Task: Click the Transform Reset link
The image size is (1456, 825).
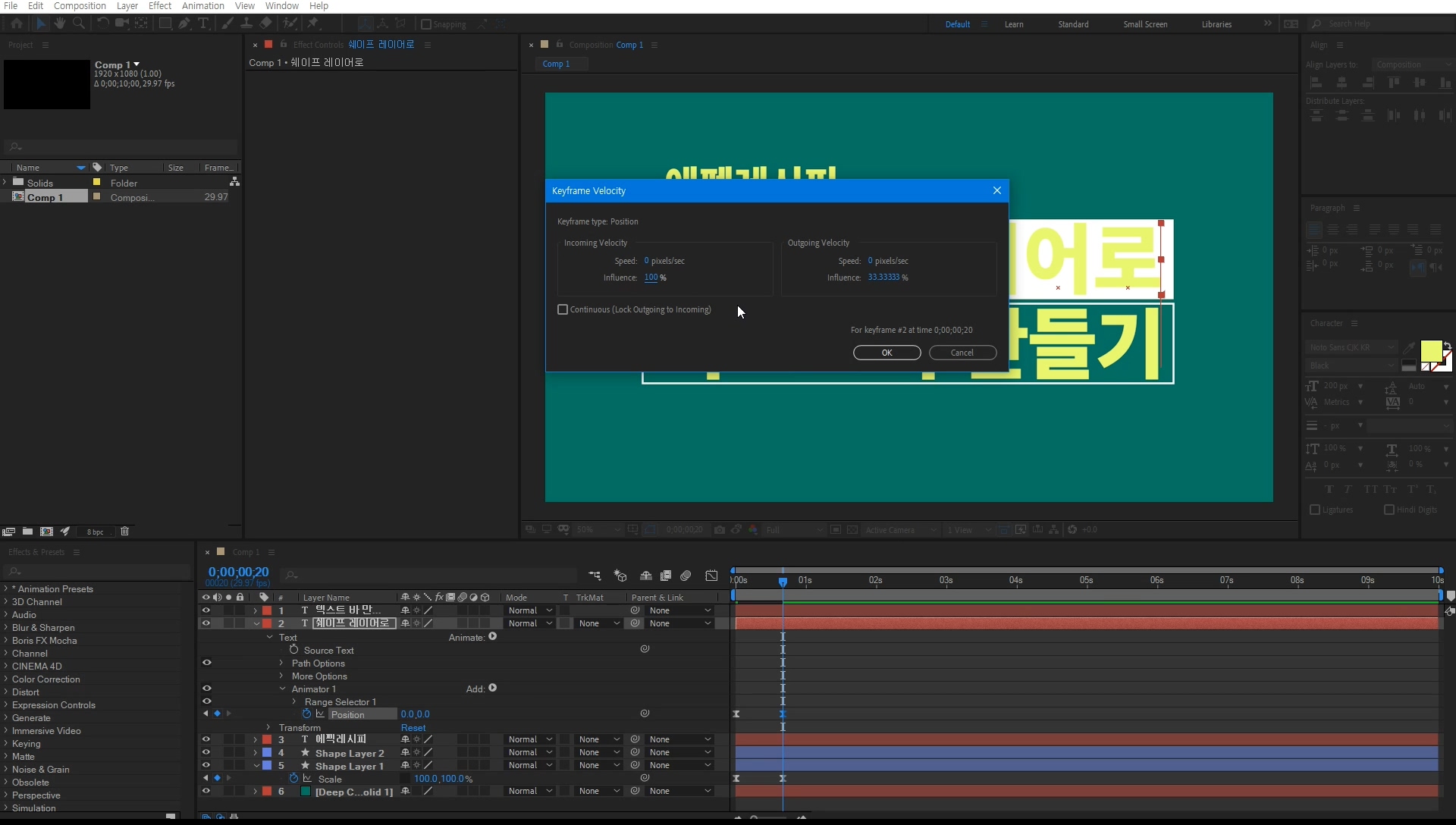Action: [x=413, y=728]
